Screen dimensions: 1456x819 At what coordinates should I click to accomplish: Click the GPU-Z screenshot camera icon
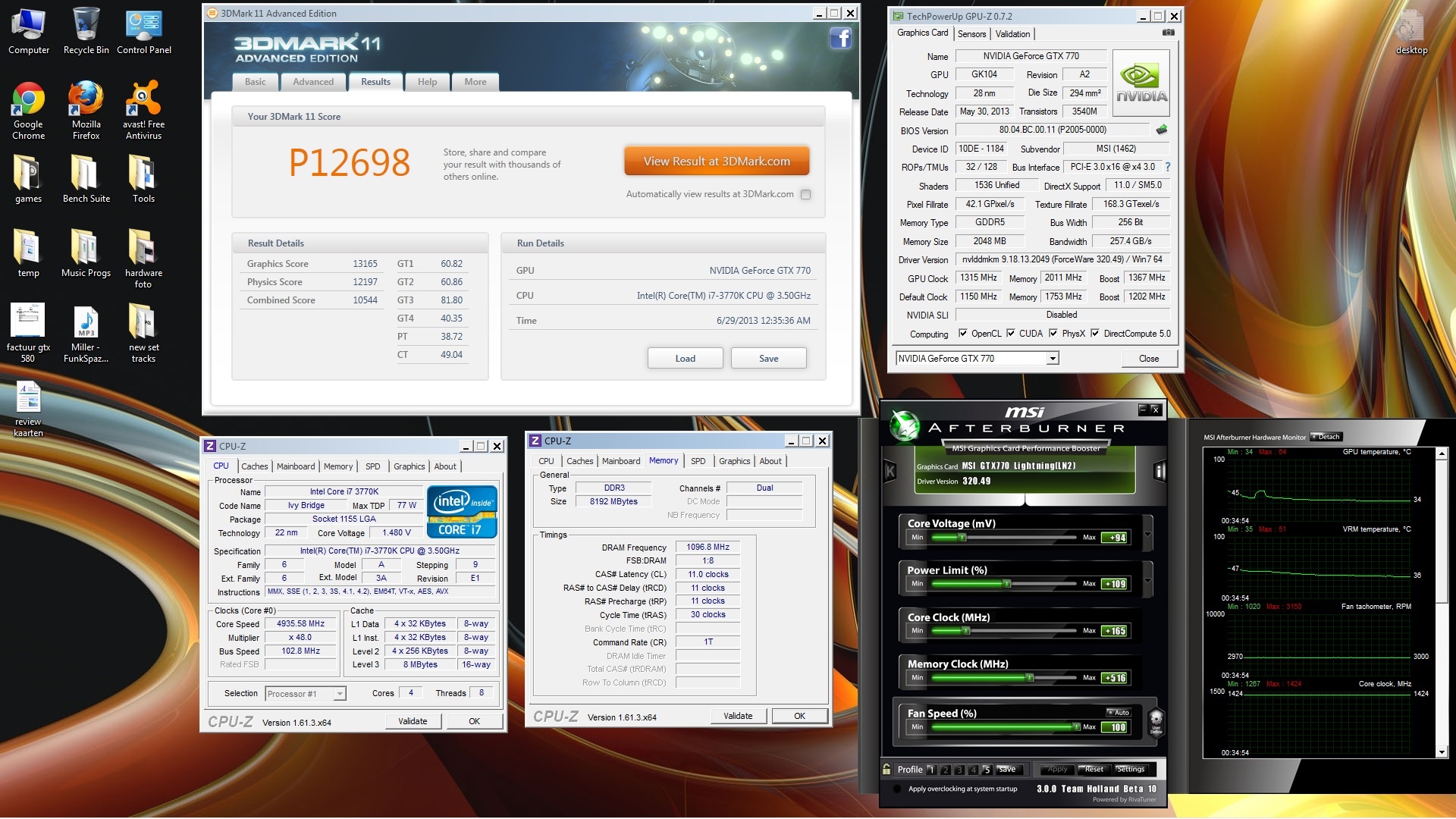[x=1168, y=33]
